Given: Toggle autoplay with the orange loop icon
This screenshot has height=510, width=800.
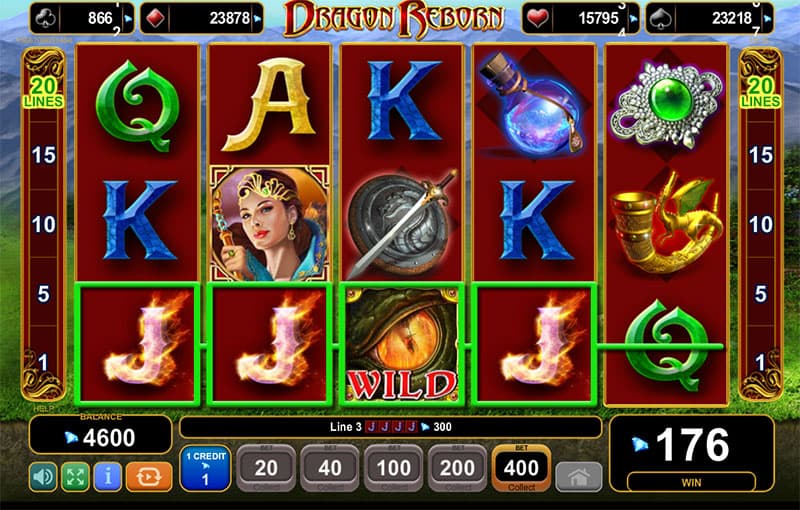Looking at the screenshot, I should [x=148, y=477].
